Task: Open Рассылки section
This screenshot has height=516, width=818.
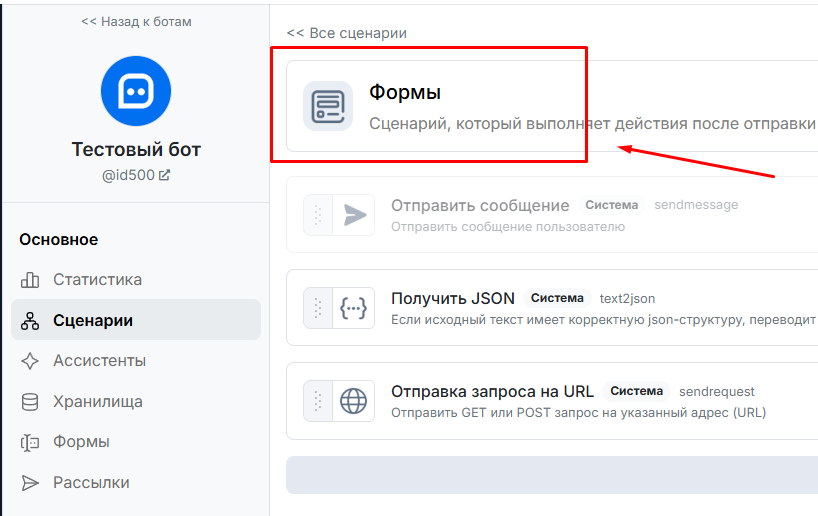Action: [136, 483]
